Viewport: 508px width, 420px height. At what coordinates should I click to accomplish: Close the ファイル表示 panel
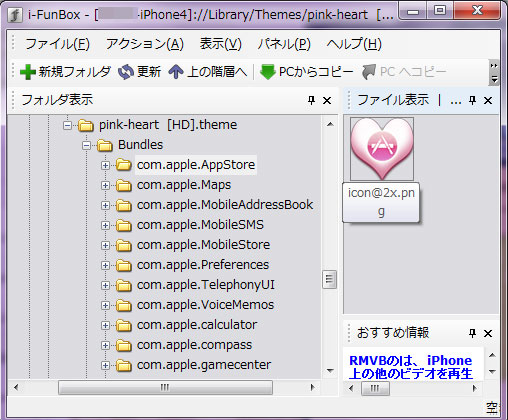pos(488,100)
